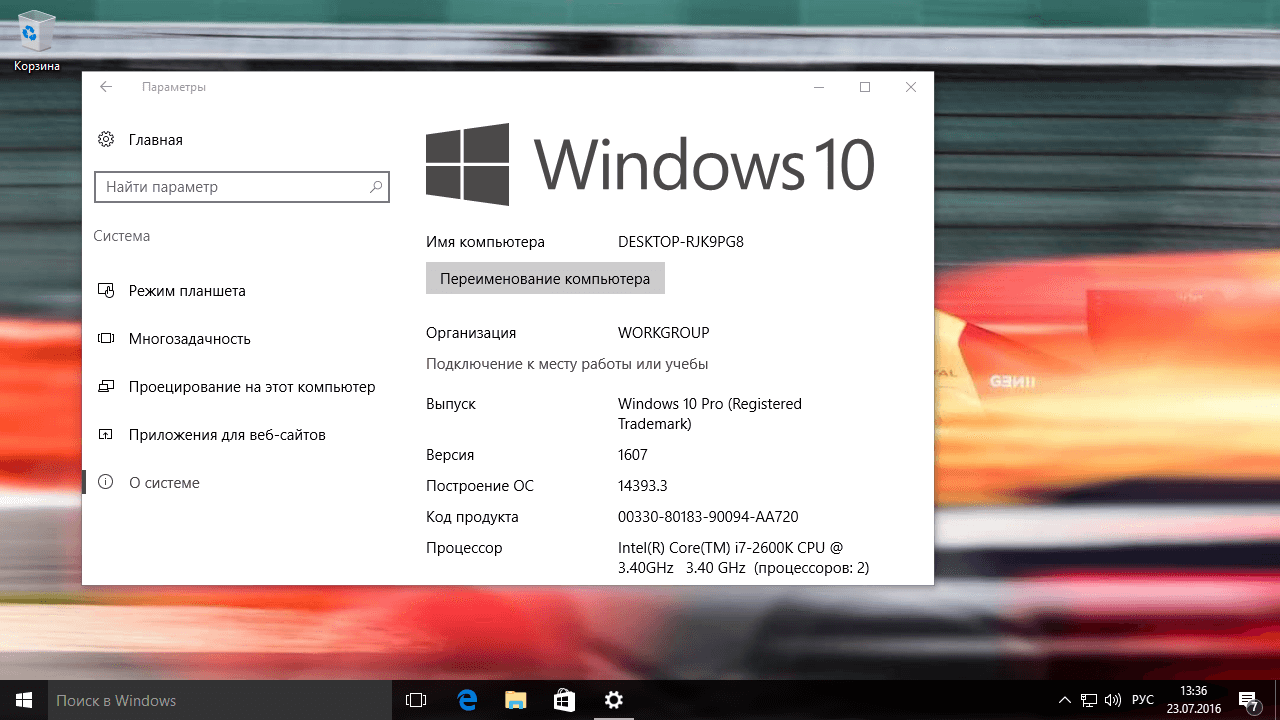Open the Windows Store taskbar icon
This screenshot has height=720, width=1280.
[564, 700]
